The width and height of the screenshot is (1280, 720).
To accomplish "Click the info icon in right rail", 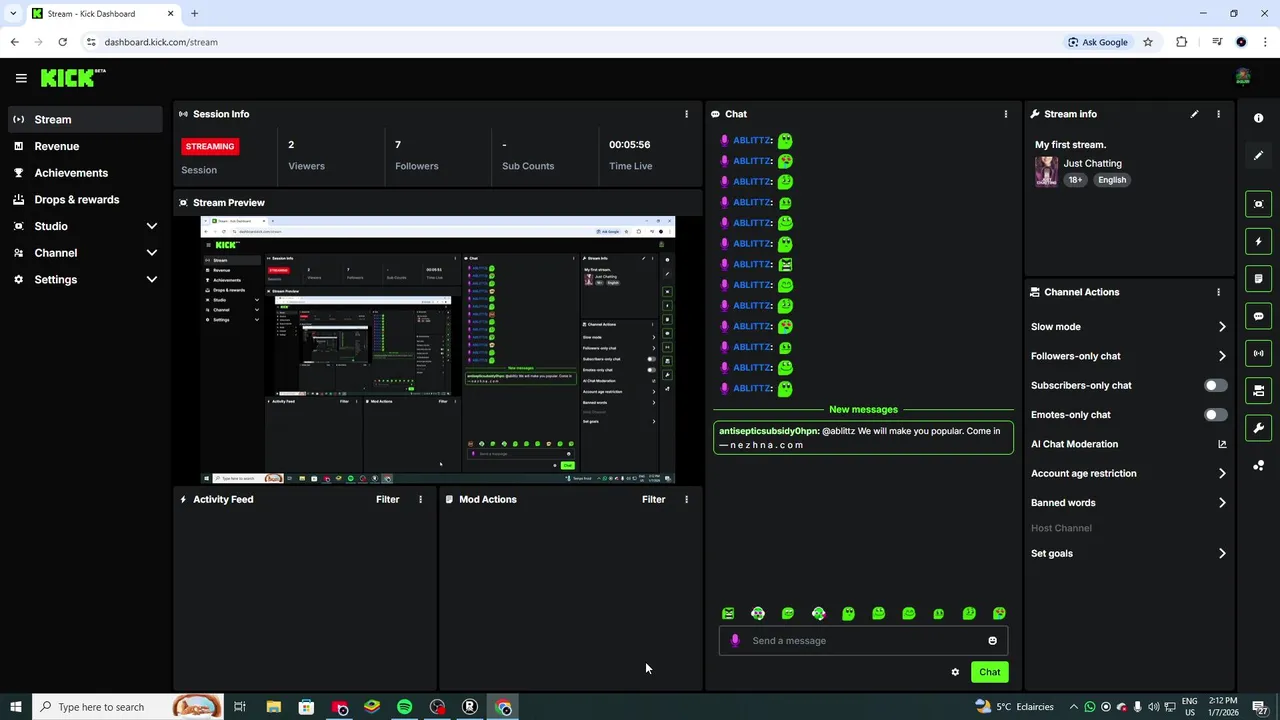I will pyautogui.click(x=1258, y=118).
